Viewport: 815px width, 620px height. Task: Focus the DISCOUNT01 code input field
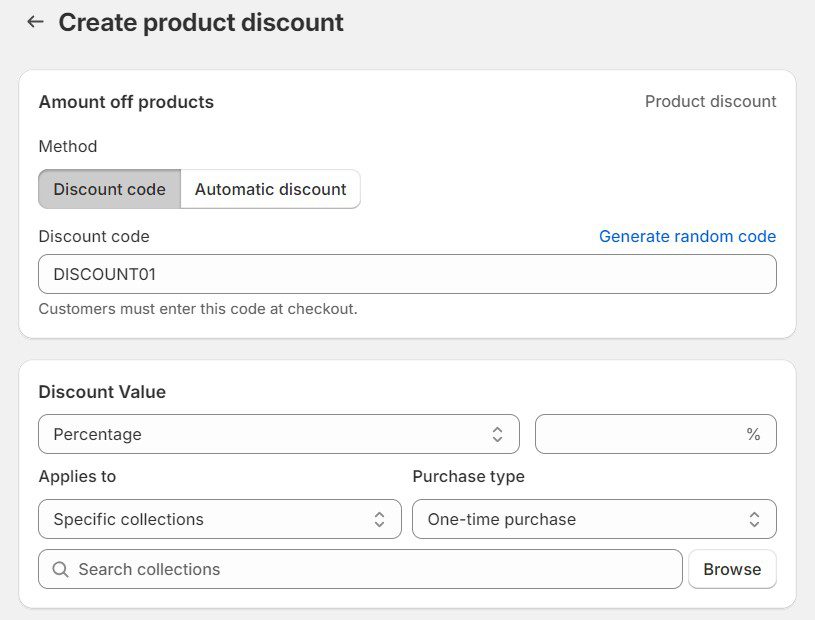[407, 274]
